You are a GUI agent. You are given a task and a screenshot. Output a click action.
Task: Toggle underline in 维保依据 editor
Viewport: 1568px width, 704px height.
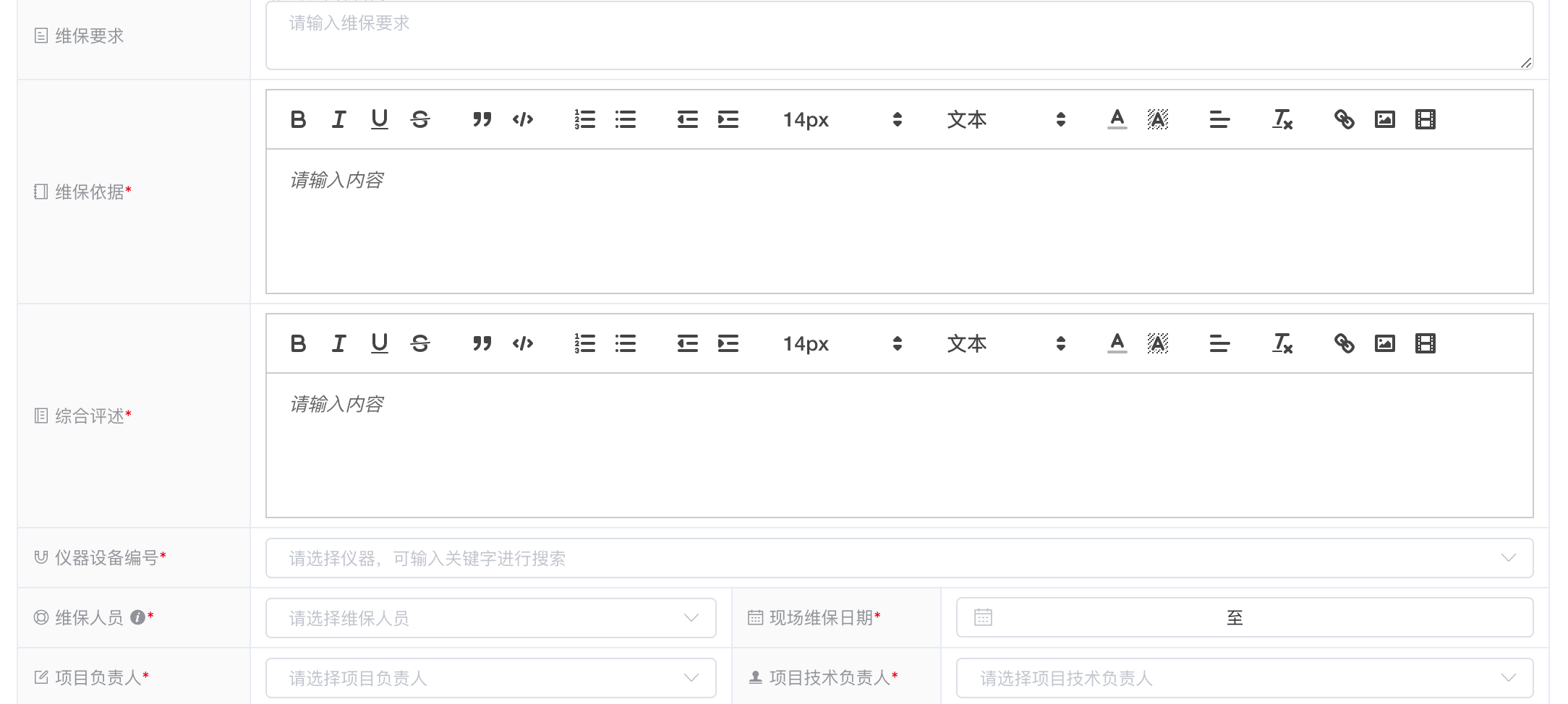[379, 119]
